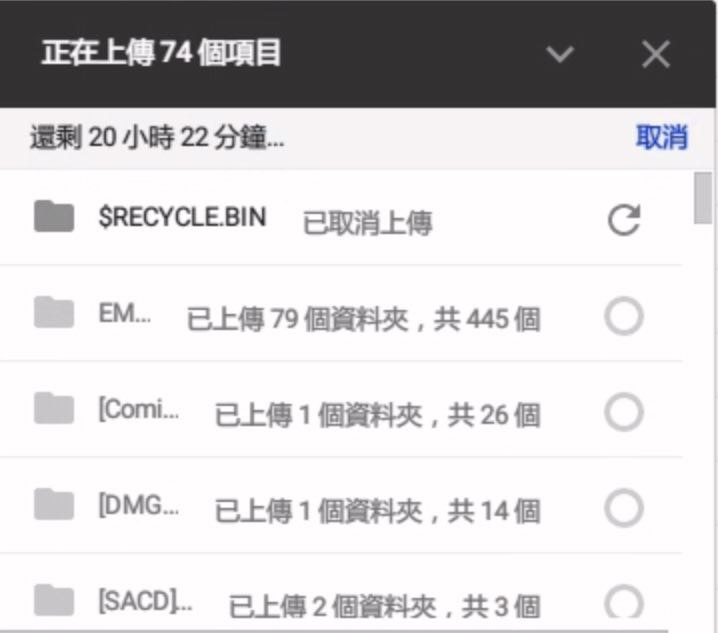Click the progress circle for EM... folder
The height and width of the screenshot is (633, 718).
(x=624, y=318)
